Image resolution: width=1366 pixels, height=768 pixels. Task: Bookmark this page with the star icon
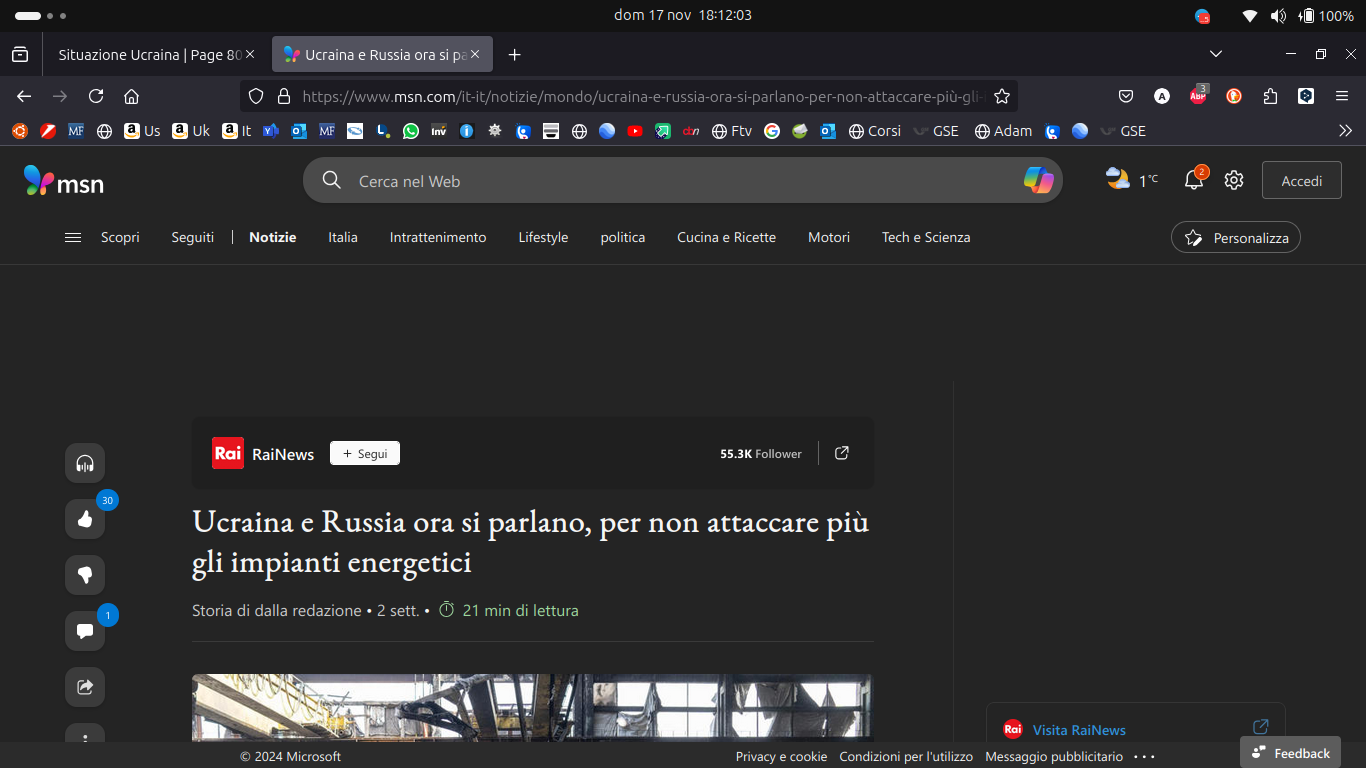click(x=1002, y=96)
